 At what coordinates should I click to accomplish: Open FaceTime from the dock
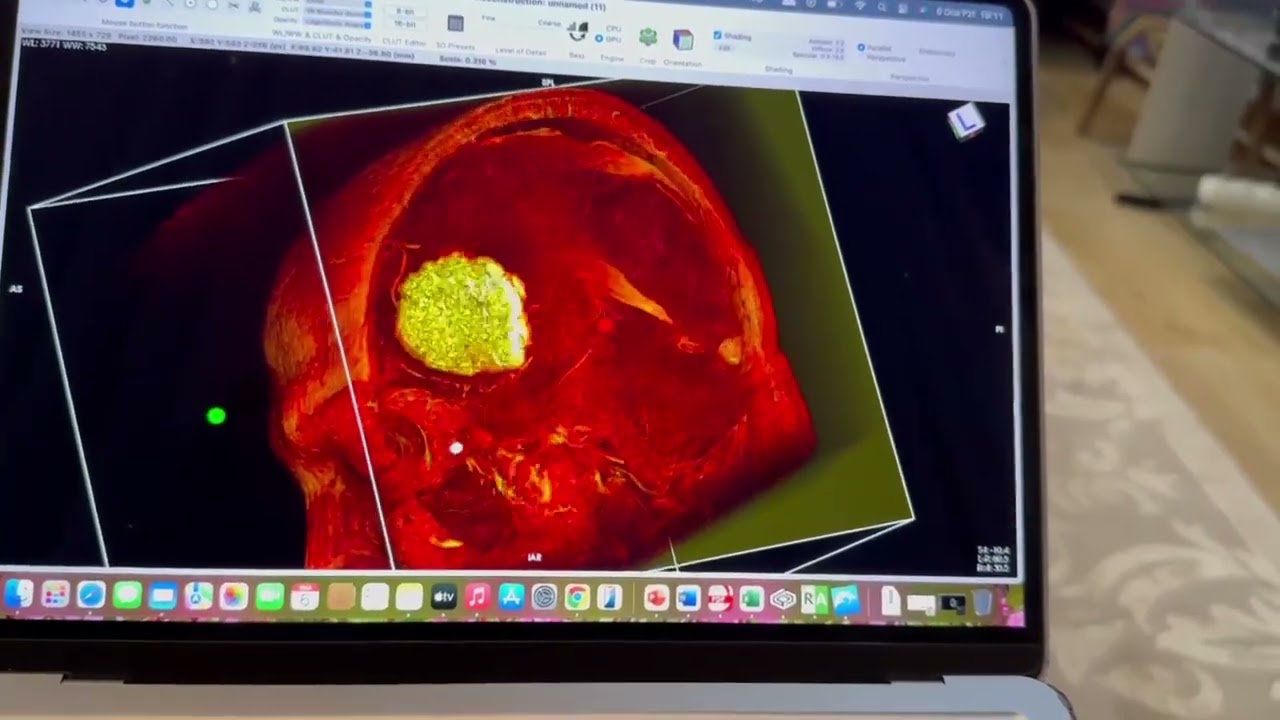[269, 596]
